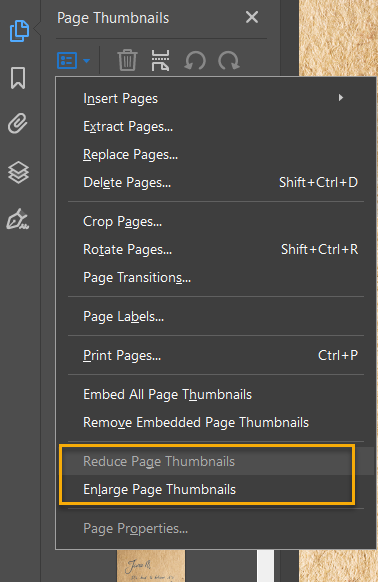This screenshot has width=378, height=582.
Task: Select Delete Pages... menu item
Action: click(x=216, y=182)
